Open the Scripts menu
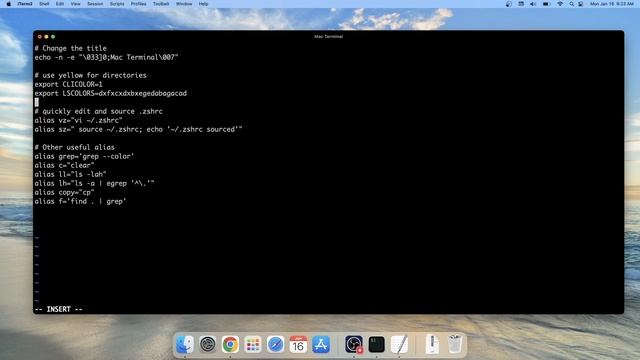The height and width of the screenshot is (360, 640). point(117,4)
